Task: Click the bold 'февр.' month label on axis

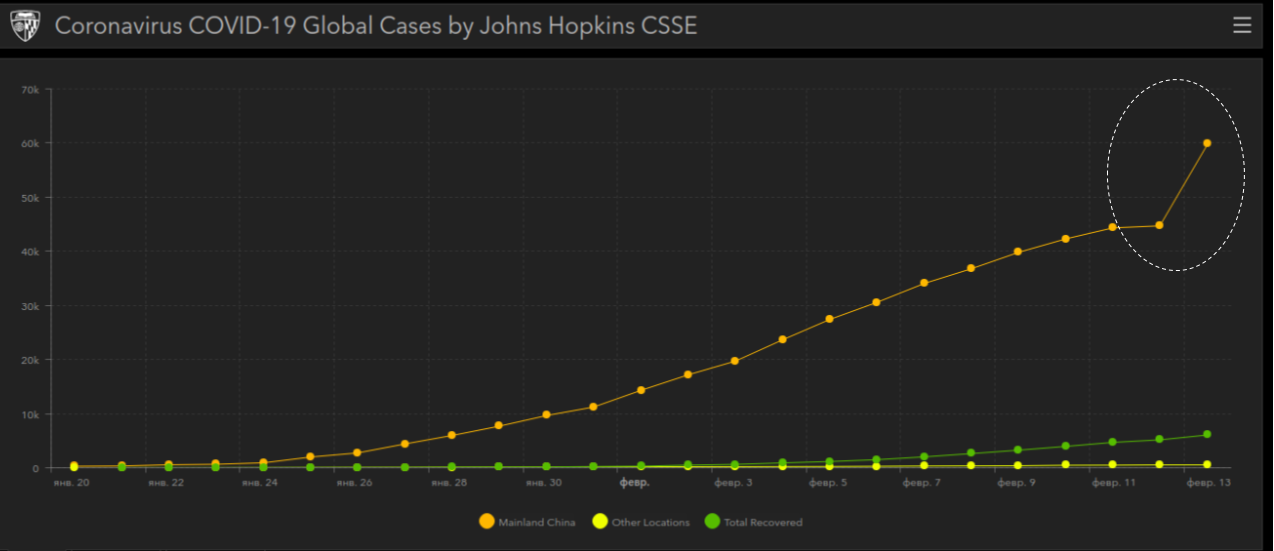Action: 635,482
